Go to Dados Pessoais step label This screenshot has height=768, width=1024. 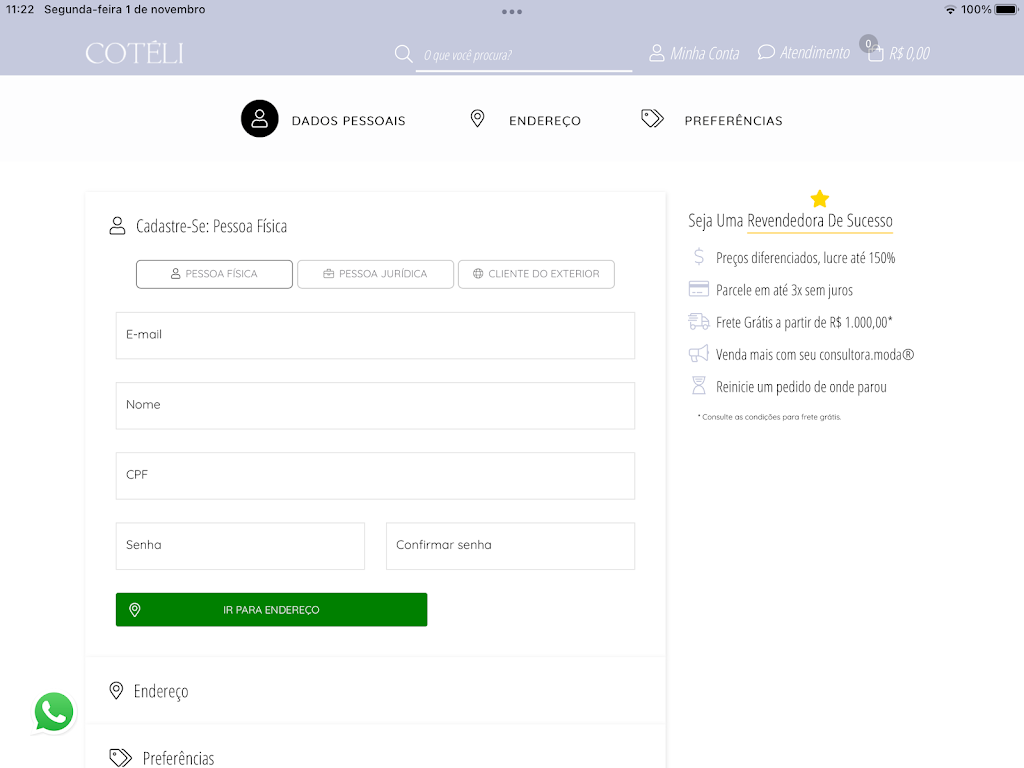click(348, 121)
